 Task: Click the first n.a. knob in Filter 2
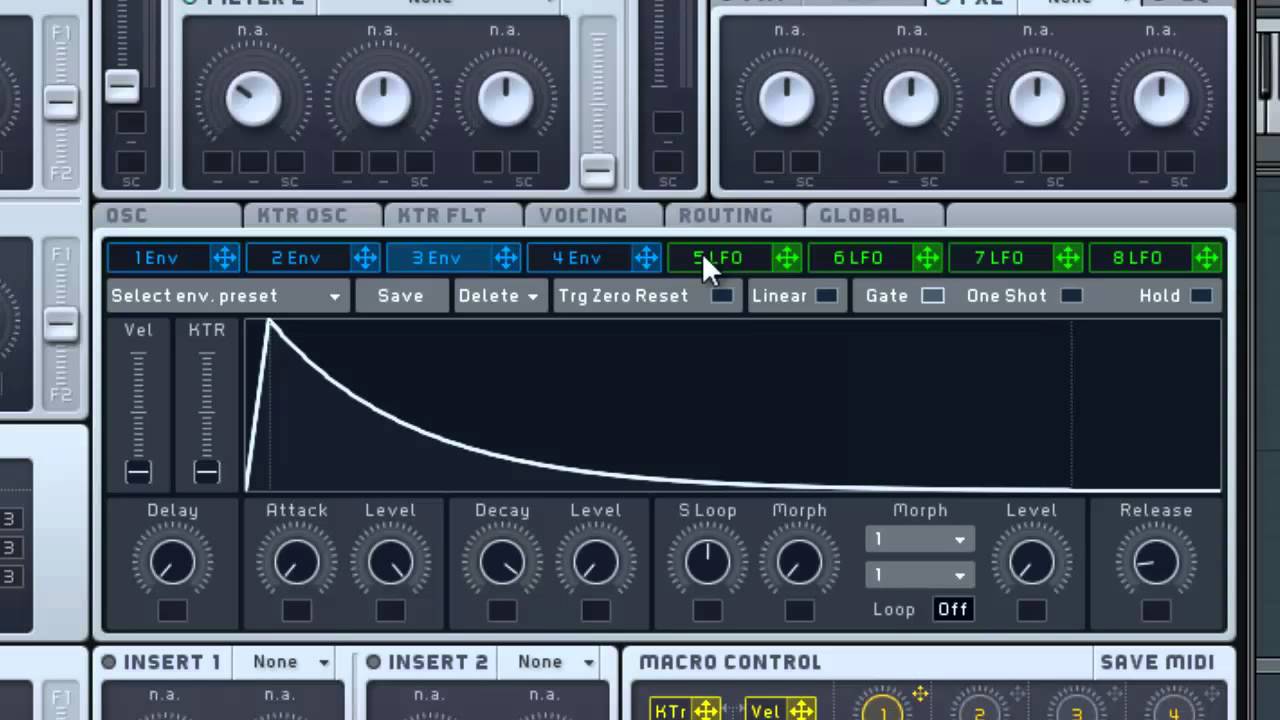click(x=253, y=100)
